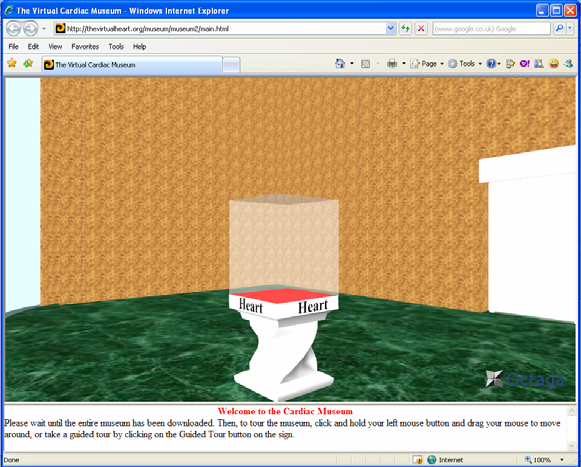Open the Tools gear command bar menu
The height and width of the screenshot is (467, 581).
coord(465,64)
